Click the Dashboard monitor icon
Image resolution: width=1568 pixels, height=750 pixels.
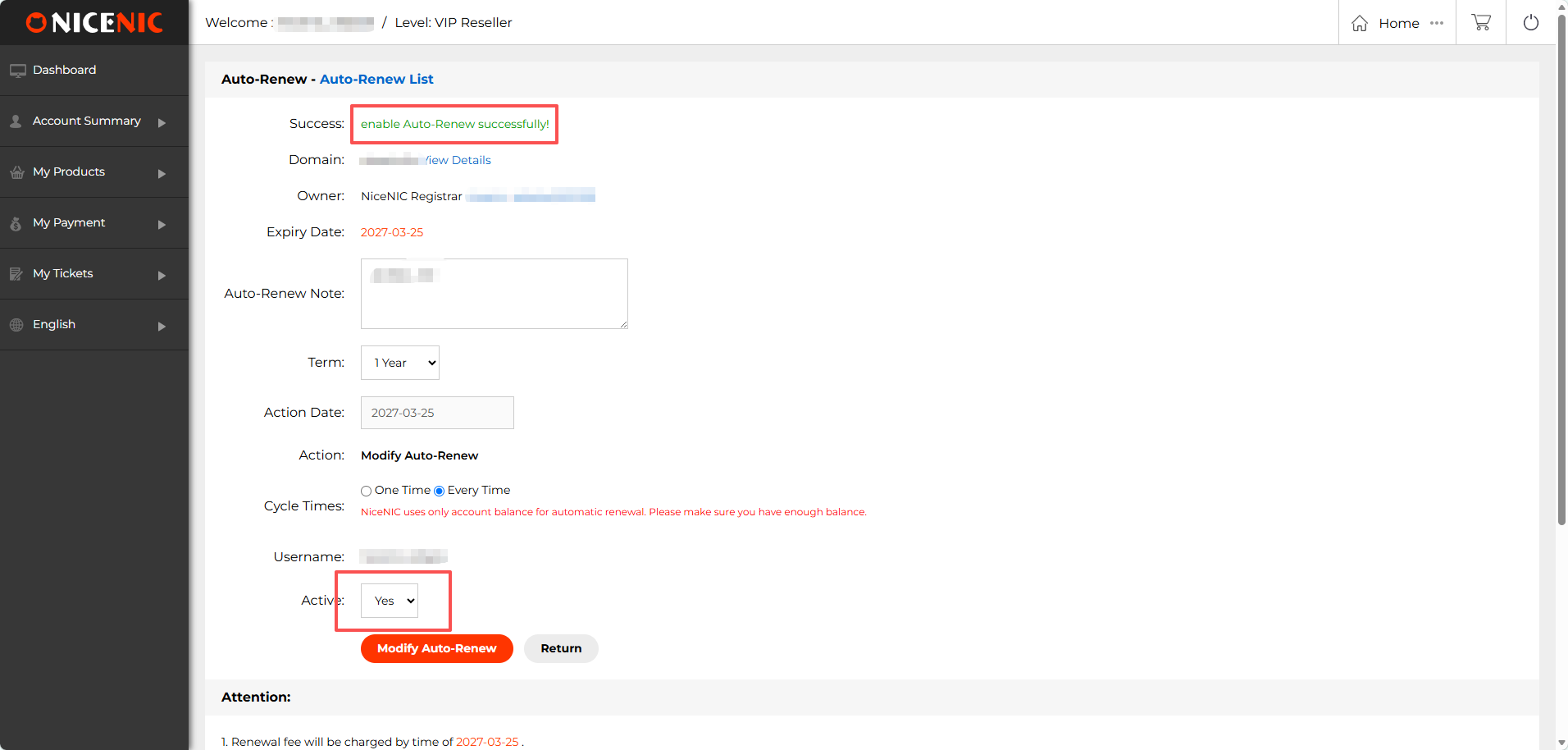tap(17, 71)
